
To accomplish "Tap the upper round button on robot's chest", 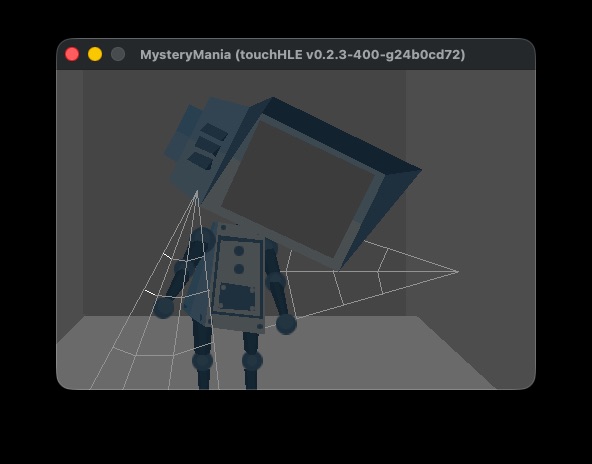I will tap(239, 251).
